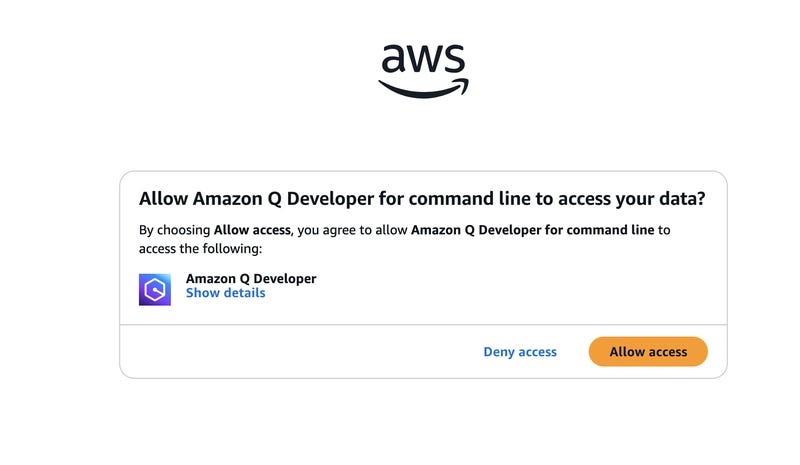The height and width of the screenshot is (465, 800).
Task: Click bold "Allow access" text in description
Action: point(252,230)
